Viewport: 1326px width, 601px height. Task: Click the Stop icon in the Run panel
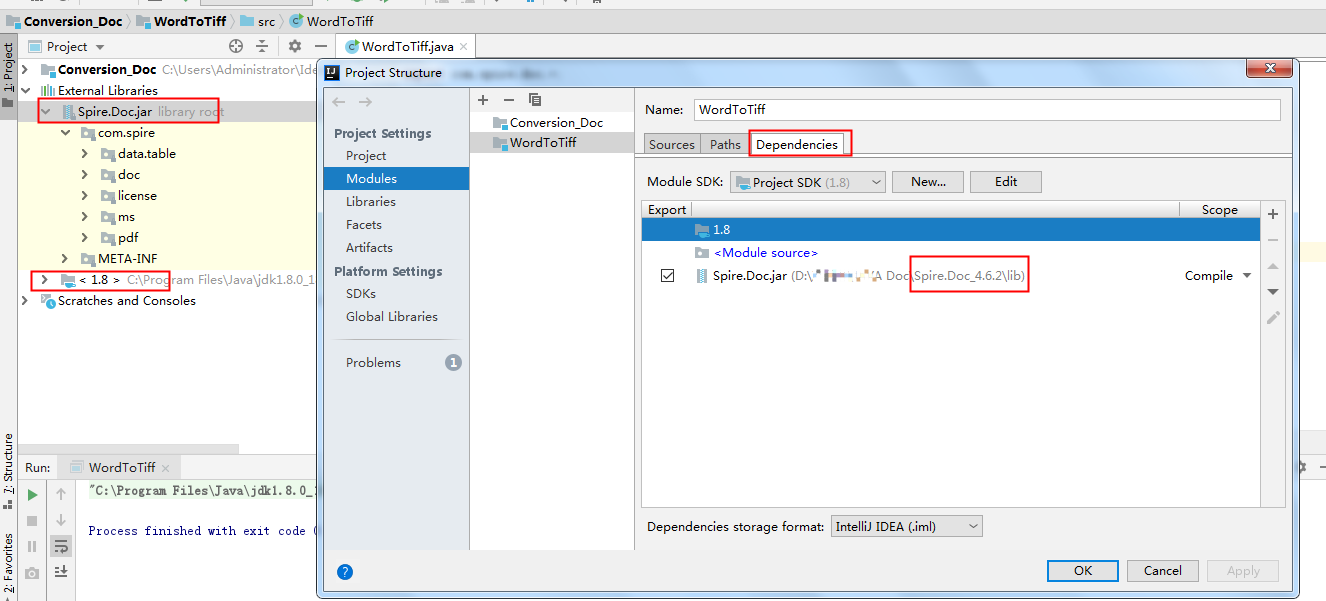(32, 521)
